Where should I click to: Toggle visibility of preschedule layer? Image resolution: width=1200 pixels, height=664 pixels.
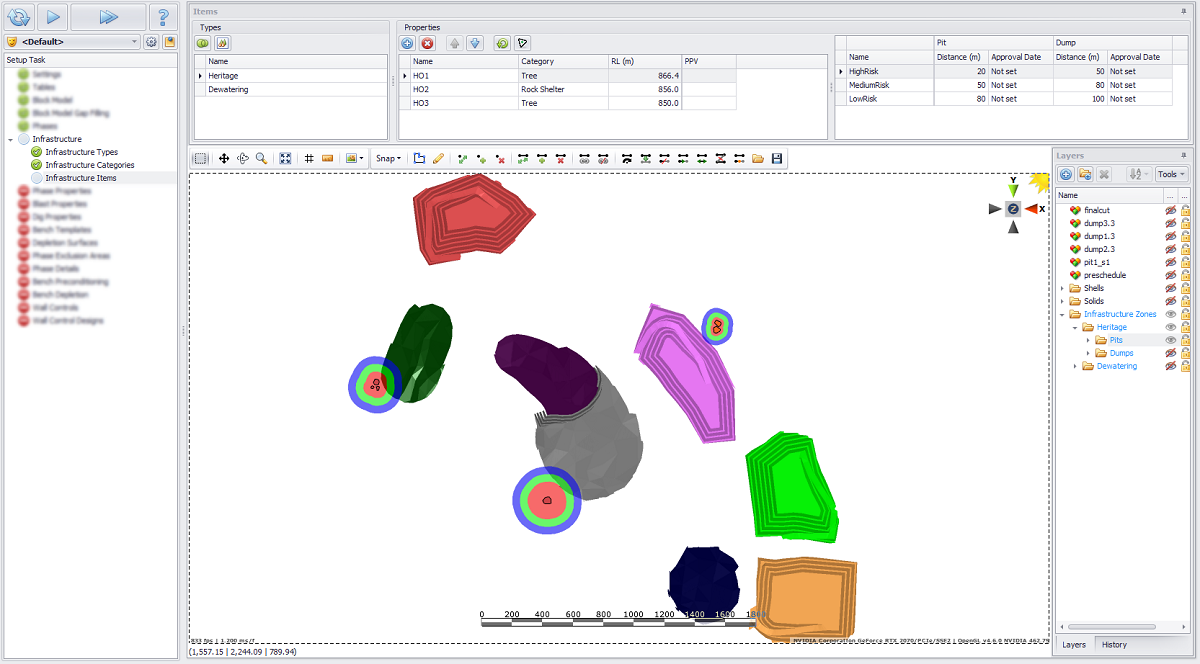pyautogui.click(x=1170, y=275)
